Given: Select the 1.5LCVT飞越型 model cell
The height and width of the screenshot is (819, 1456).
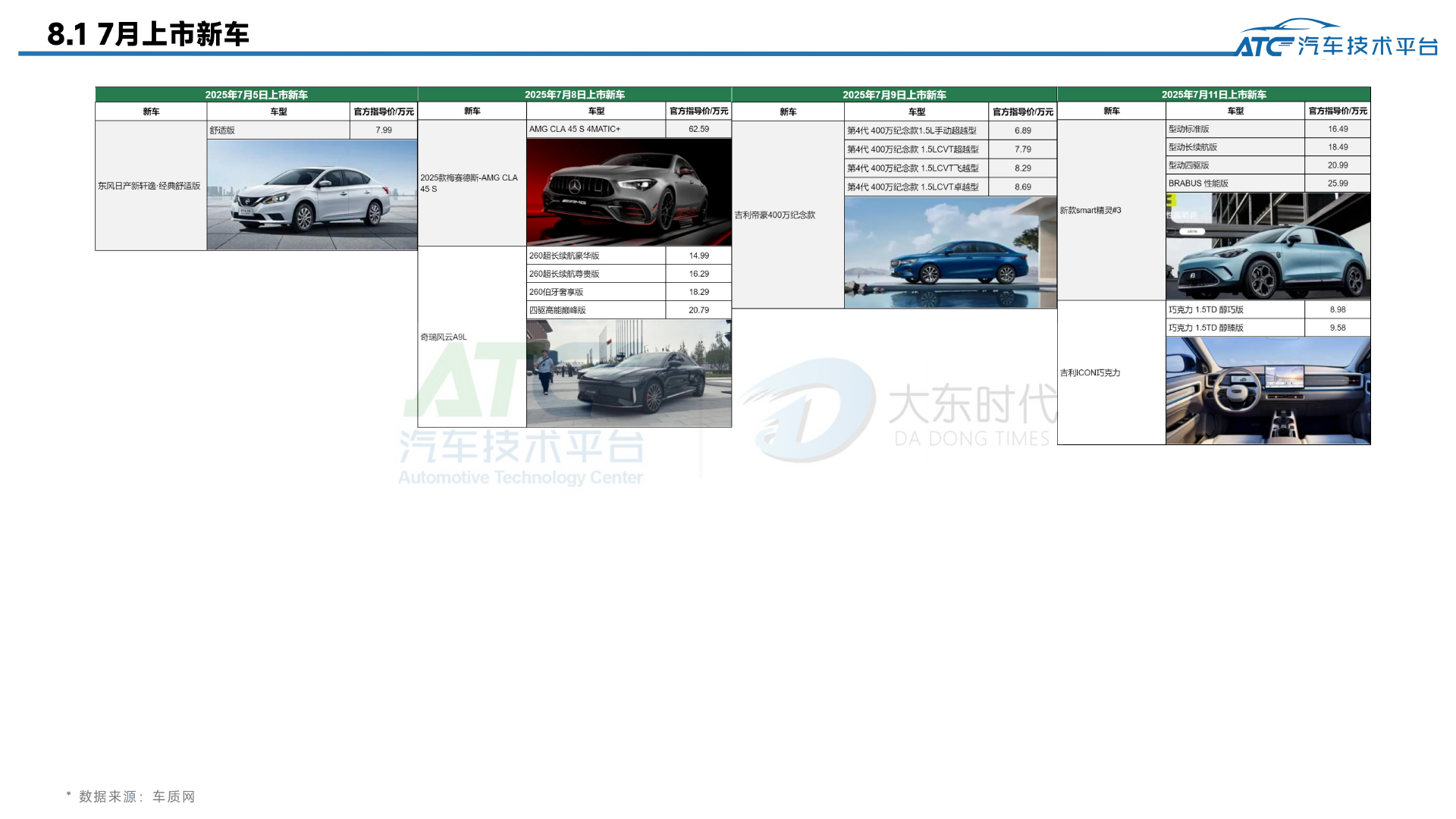Looking at the screenshot, I should coord(917,168).
